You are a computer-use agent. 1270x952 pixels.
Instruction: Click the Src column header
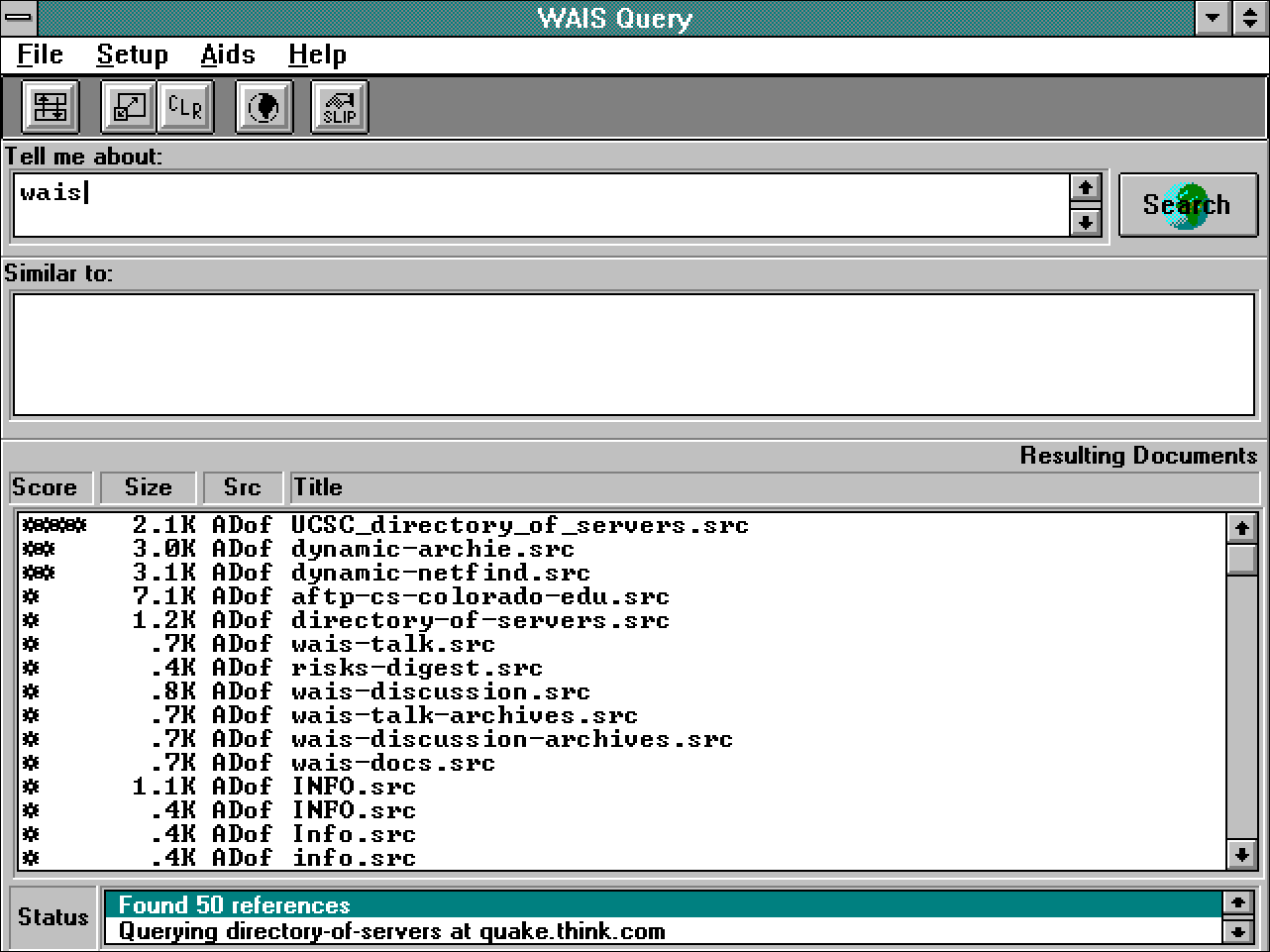[243, 487]
